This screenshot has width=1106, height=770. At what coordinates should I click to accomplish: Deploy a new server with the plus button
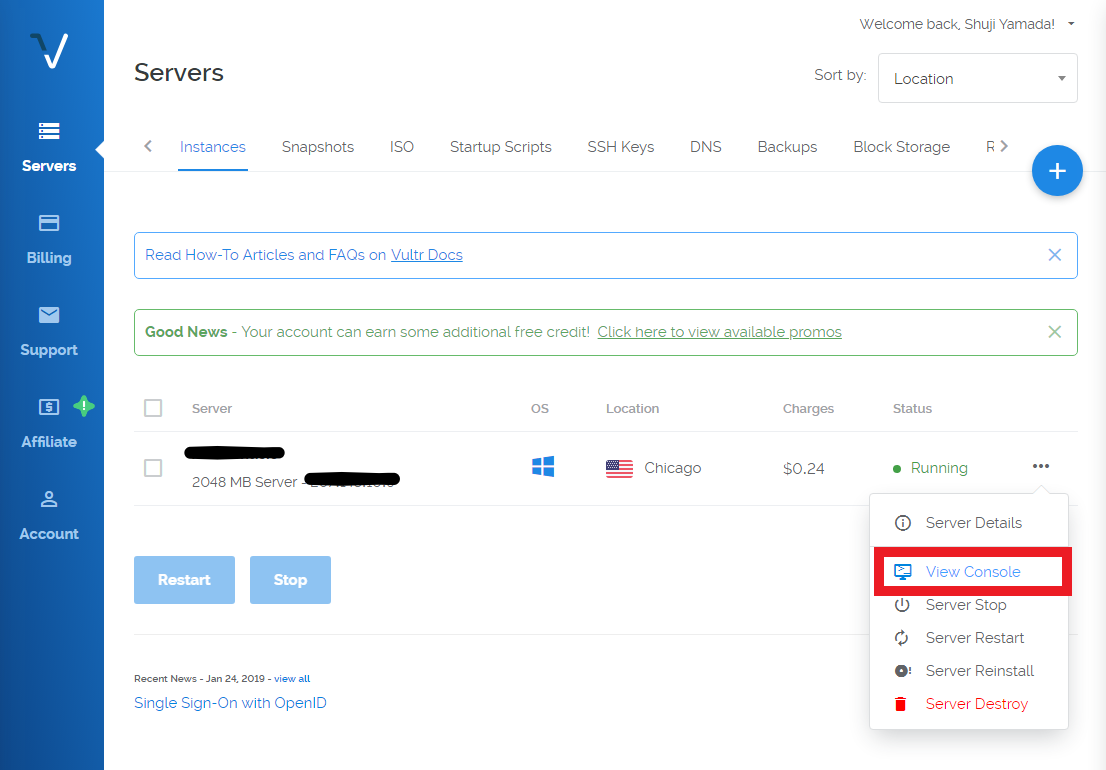point(1057,171)
